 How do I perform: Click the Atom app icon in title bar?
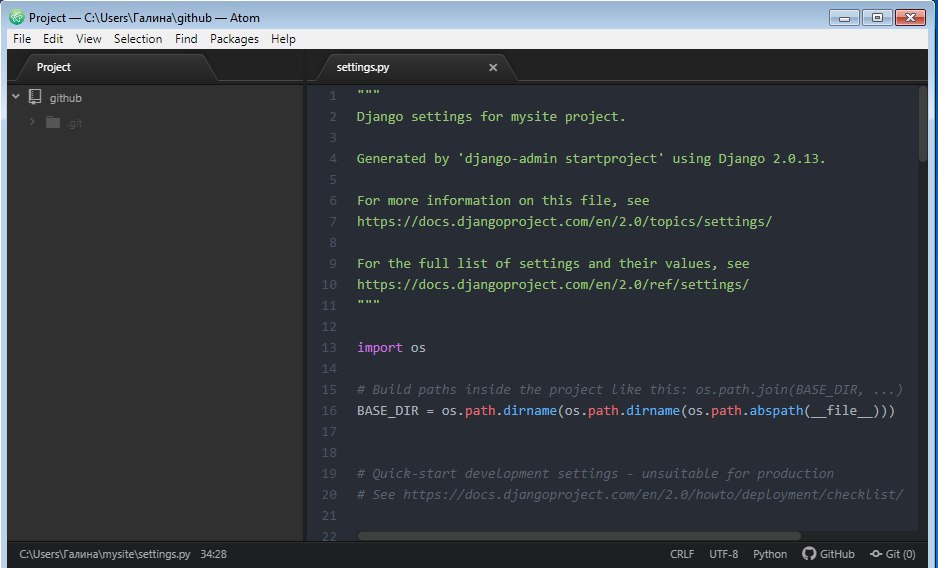pyautogui.click(x=17, y=17)
